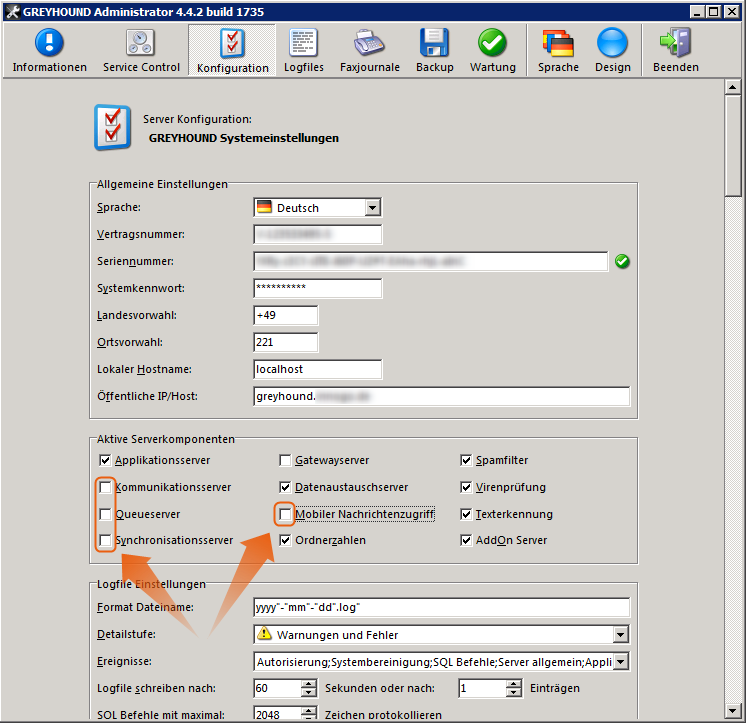Click the Vertragsnummer input field
746x723 pixels.
317,234
